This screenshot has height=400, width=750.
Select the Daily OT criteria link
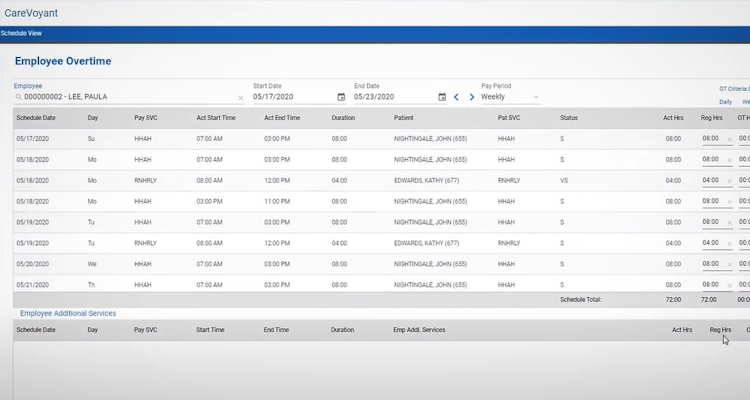725,102
